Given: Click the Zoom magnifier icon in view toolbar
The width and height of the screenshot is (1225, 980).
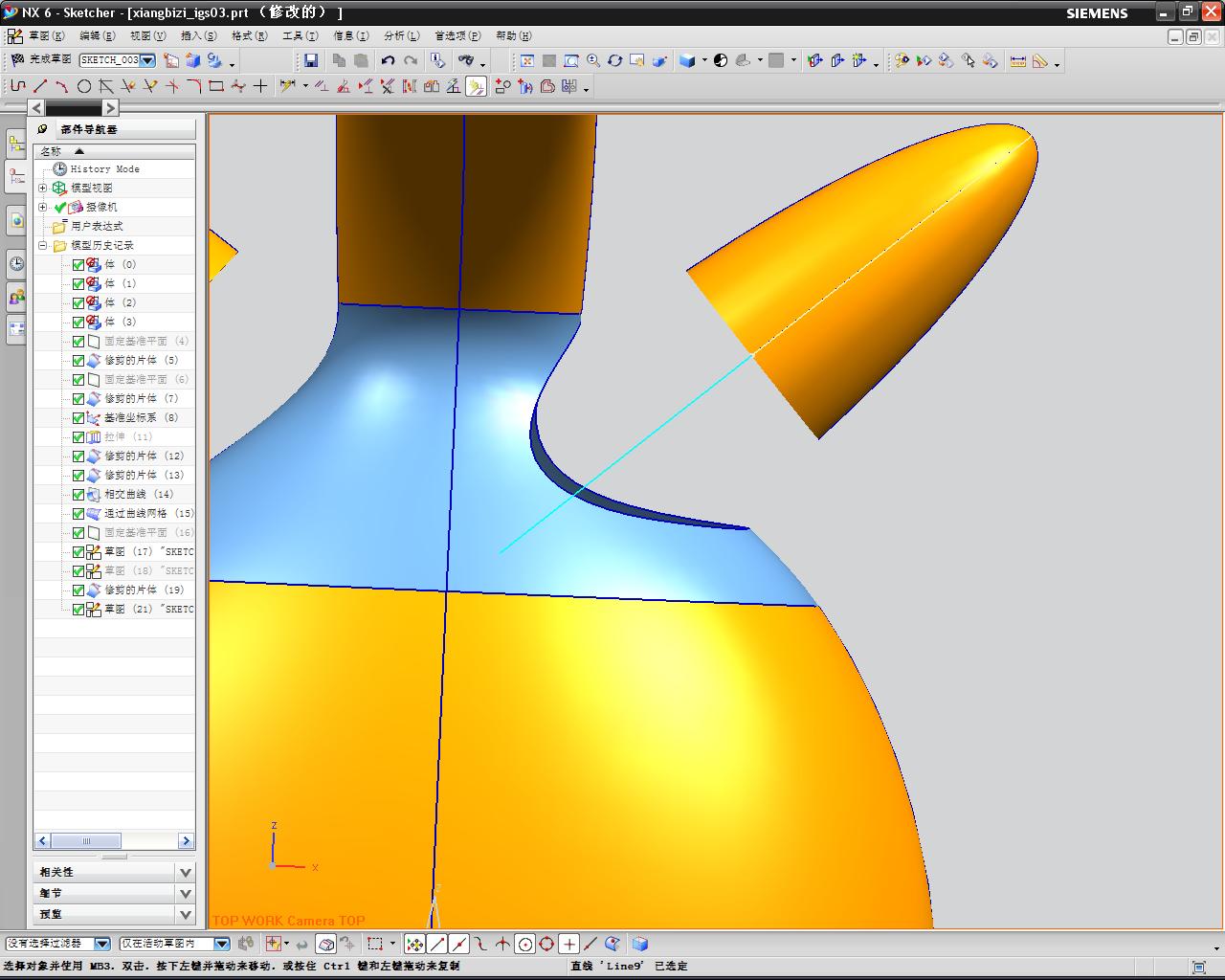Looking at the screenshot, I should (x=593, y=60).
